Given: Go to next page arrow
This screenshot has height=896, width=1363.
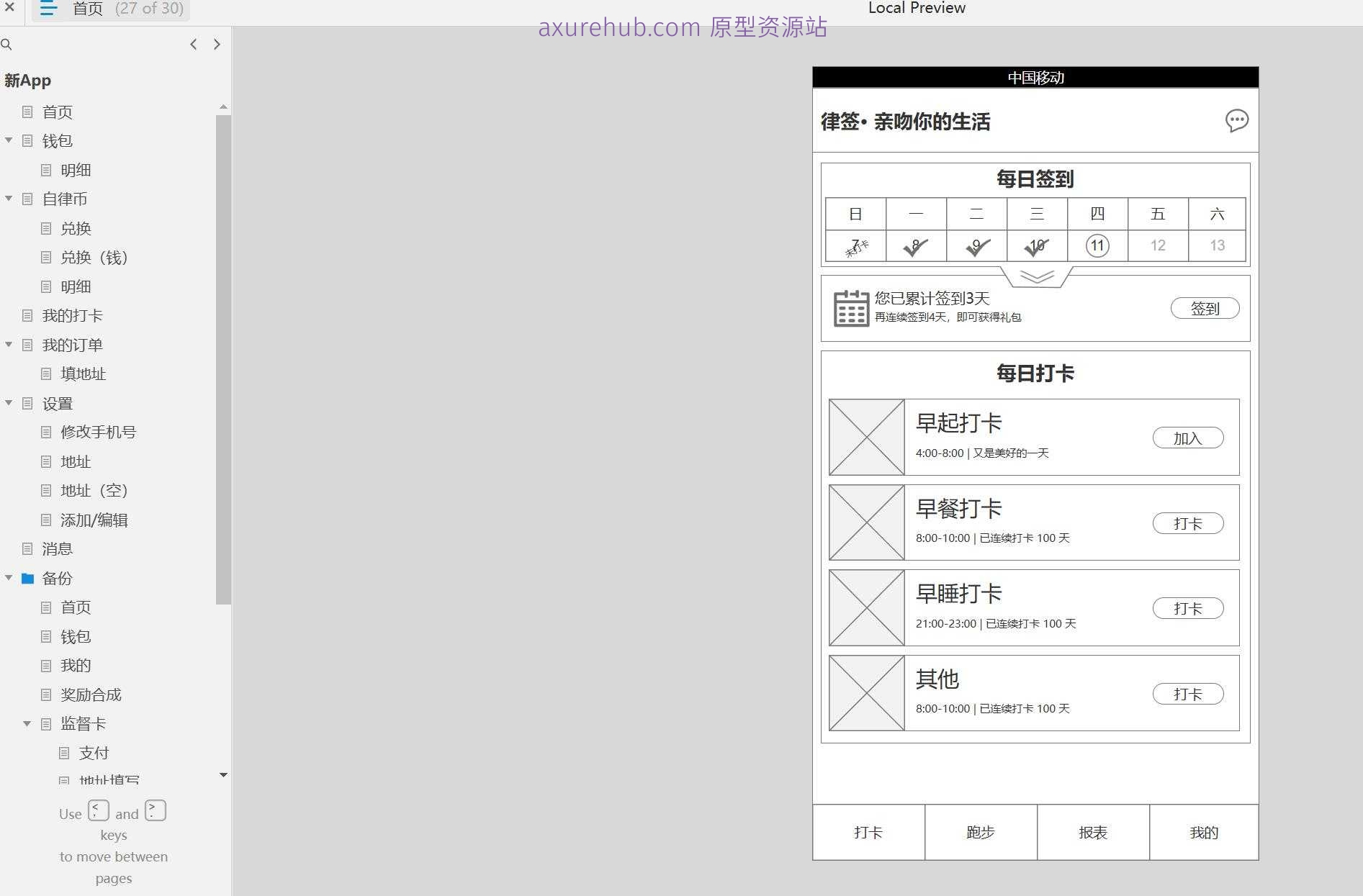Looking at the screenshot, I should click(x=217, y=45).
